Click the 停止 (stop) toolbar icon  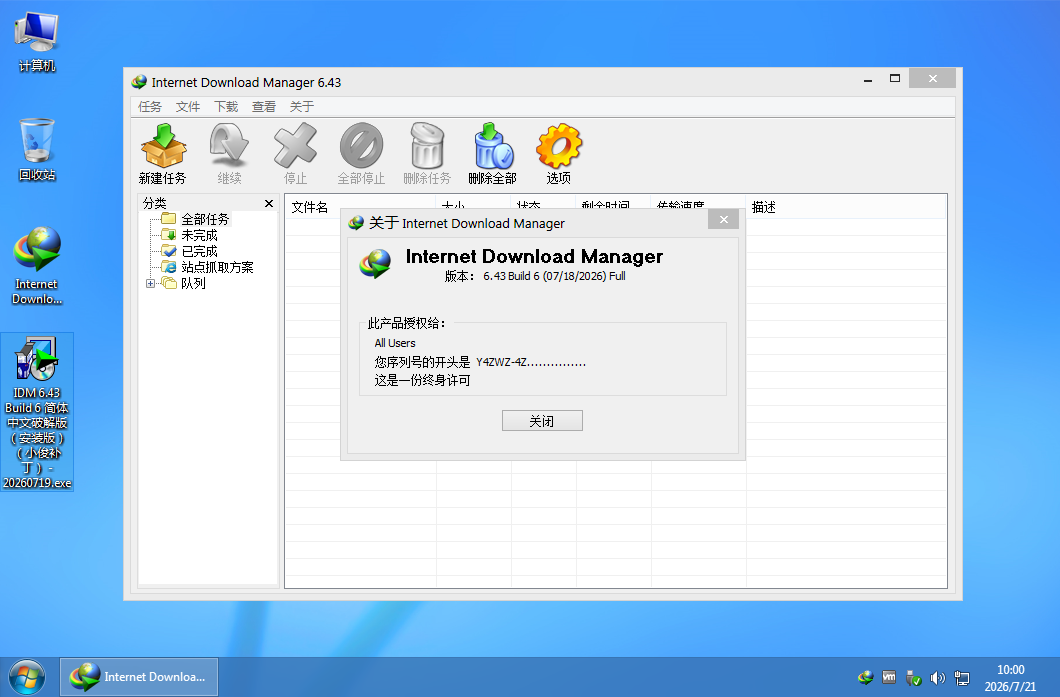click(x=295, y=153)
